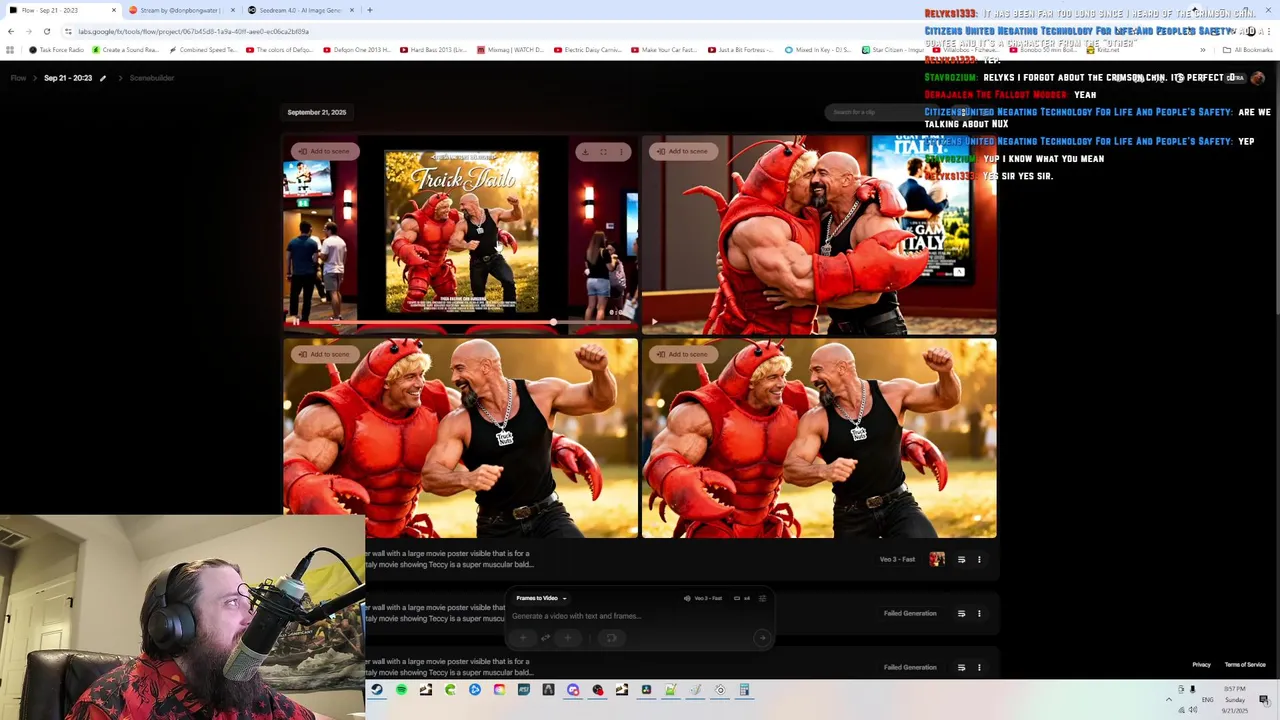Open camera motion control button

[x=611, y=638]
